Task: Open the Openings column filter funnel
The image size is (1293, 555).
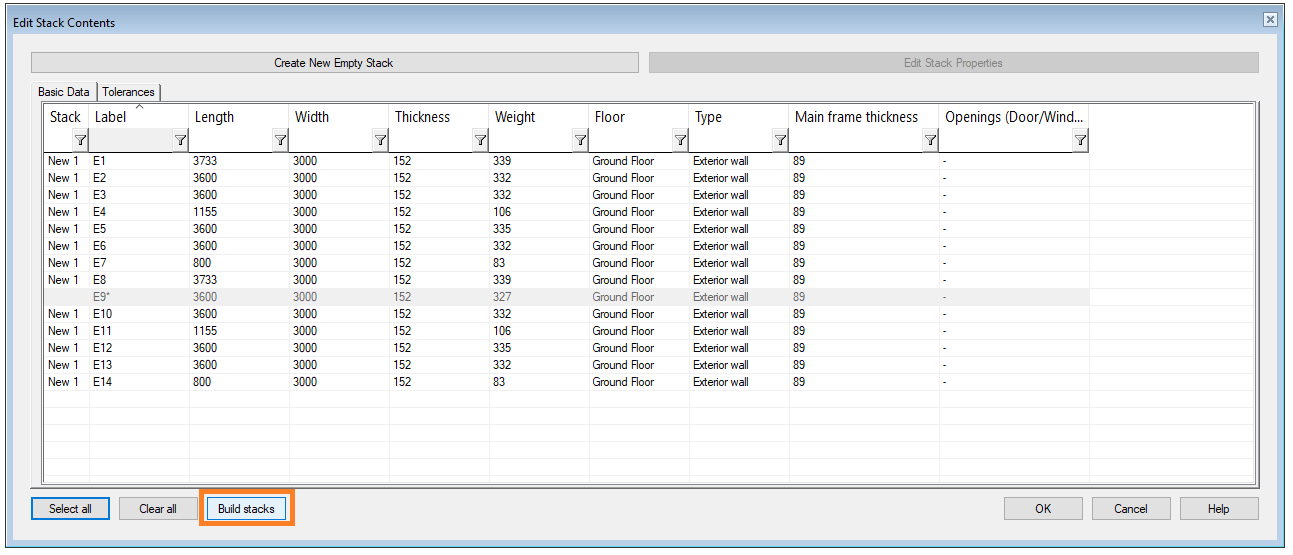Action: [1080, 141]
